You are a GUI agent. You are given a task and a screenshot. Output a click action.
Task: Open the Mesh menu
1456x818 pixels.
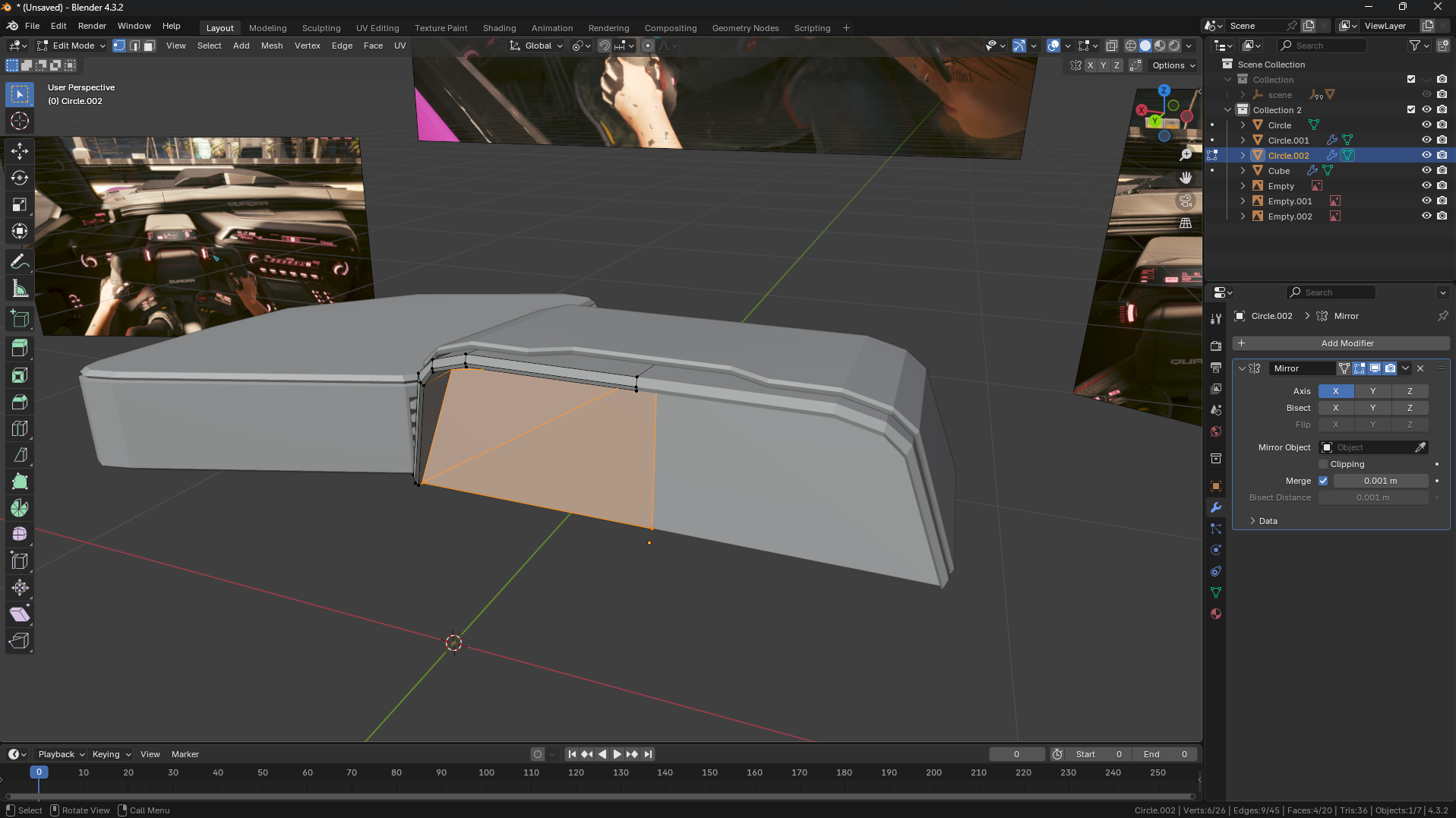coord(271,46)
